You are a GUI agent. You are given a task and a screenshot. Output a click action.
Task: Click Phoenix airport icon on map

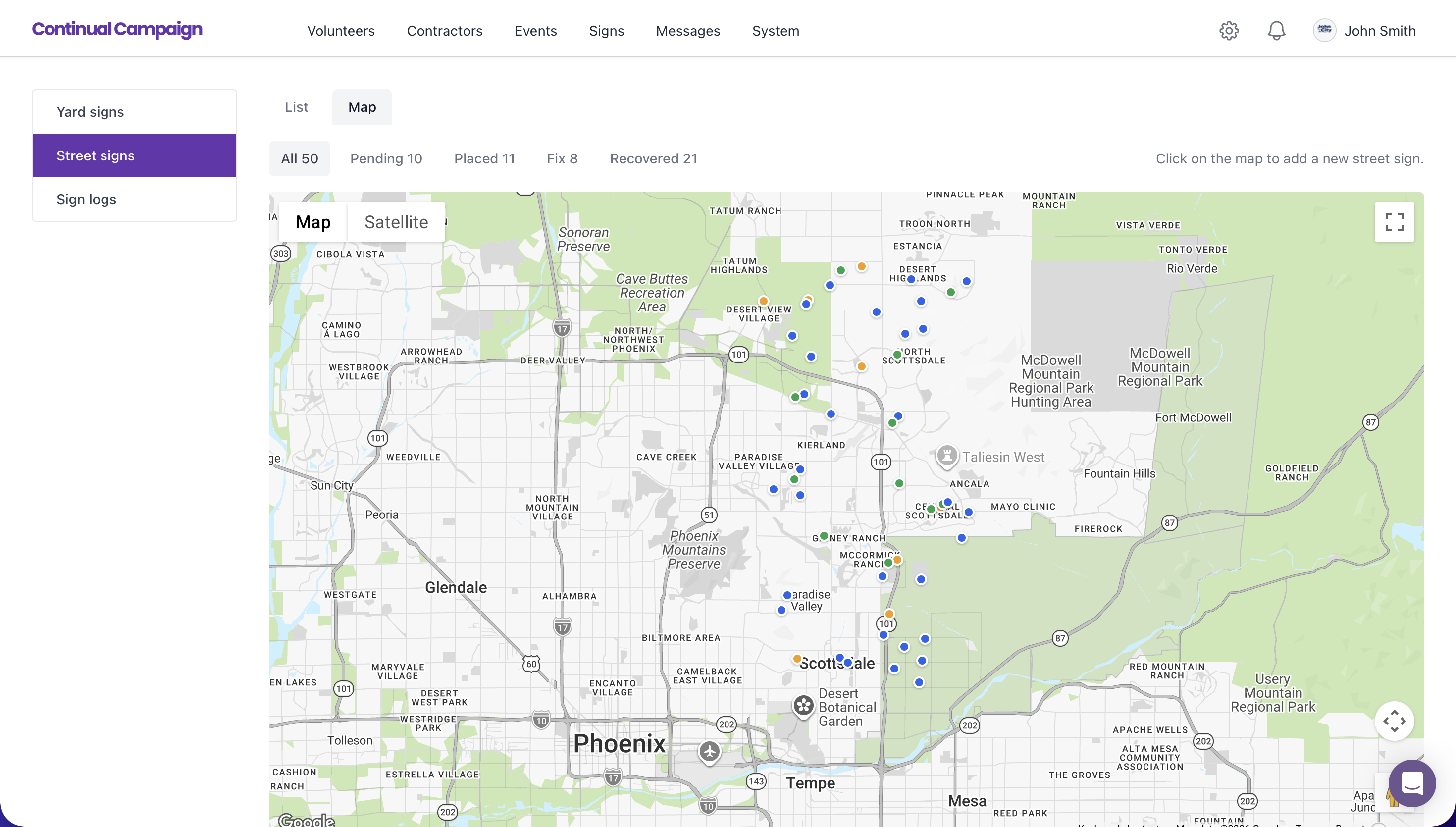tap(709, 751)
